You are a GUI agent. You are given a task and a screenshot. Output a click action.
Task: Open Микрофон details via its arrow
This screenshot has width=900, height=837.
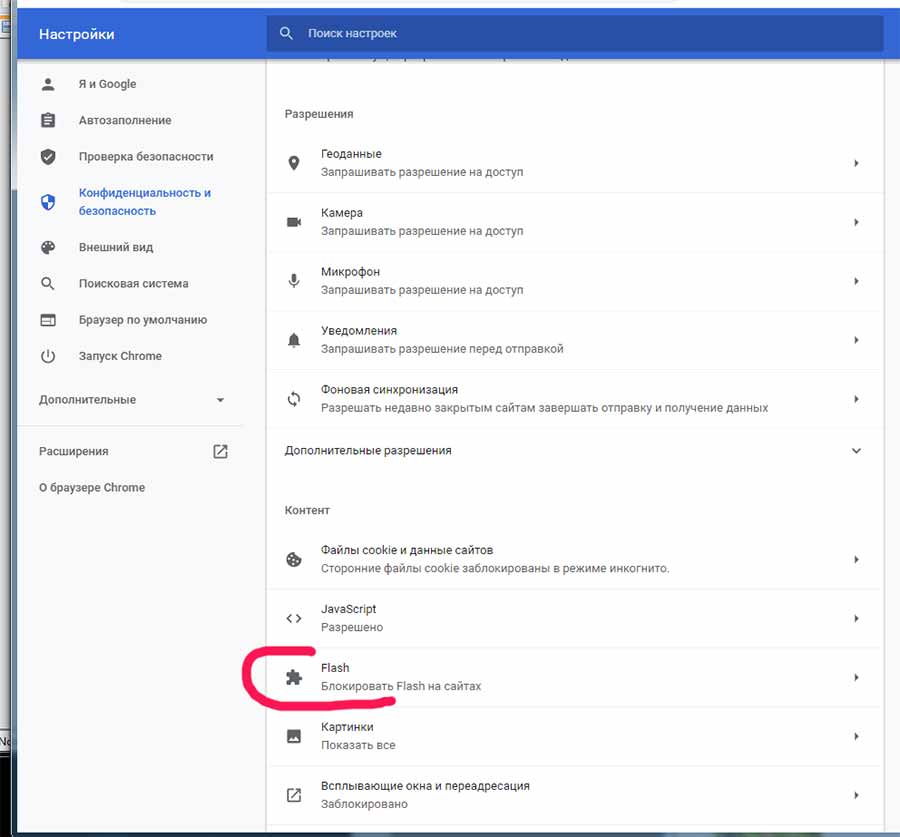click(856, 281)
